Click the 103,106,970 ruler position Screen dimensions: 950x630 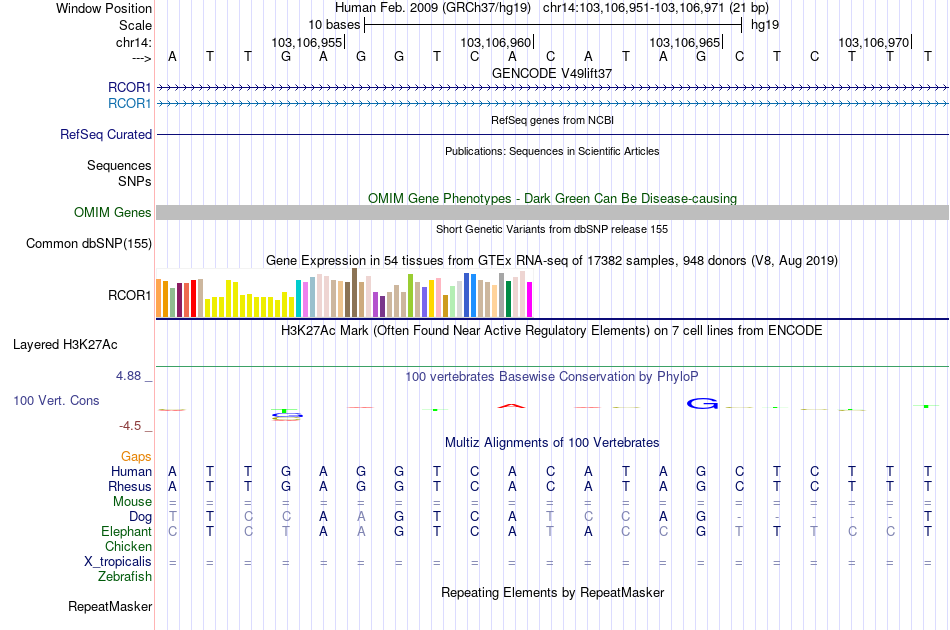click(x=874, y=42)
